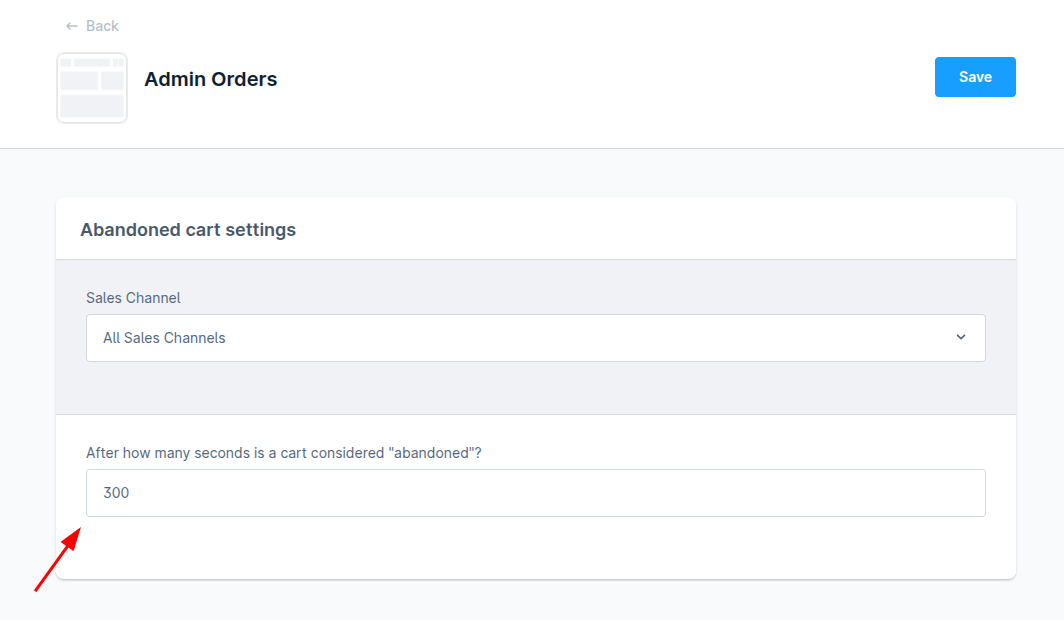Click the word "abandoned" in the question label
Viewport: 1064px width, 620px height.
point(433,453)
